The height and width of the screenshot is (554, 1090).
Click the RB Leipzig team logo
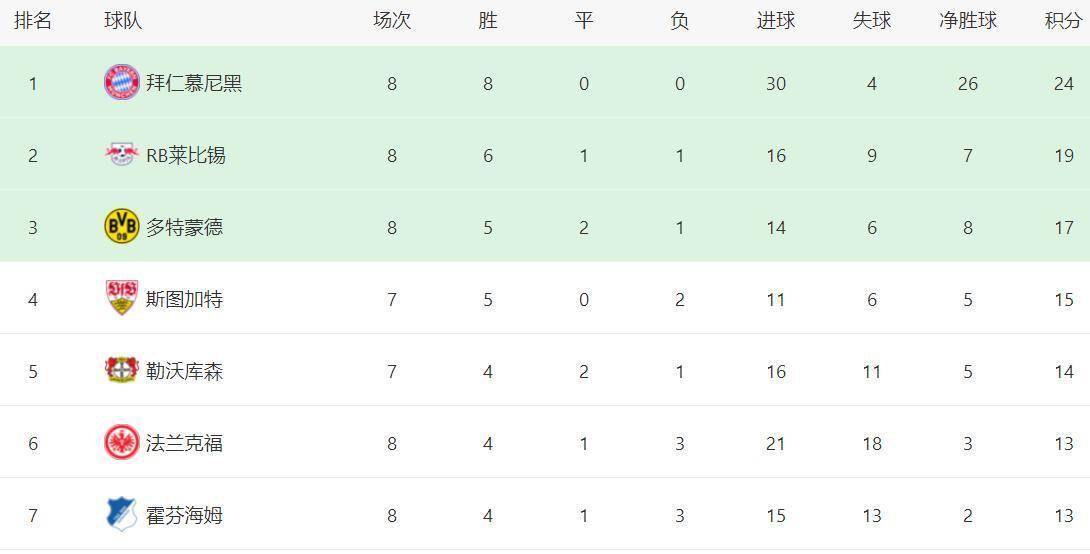pos(122,155)
